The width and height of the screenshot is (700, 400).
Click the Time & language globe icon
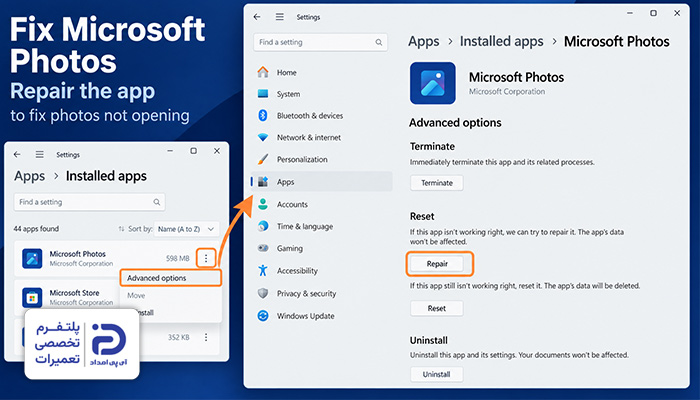[x=263, y=226]
